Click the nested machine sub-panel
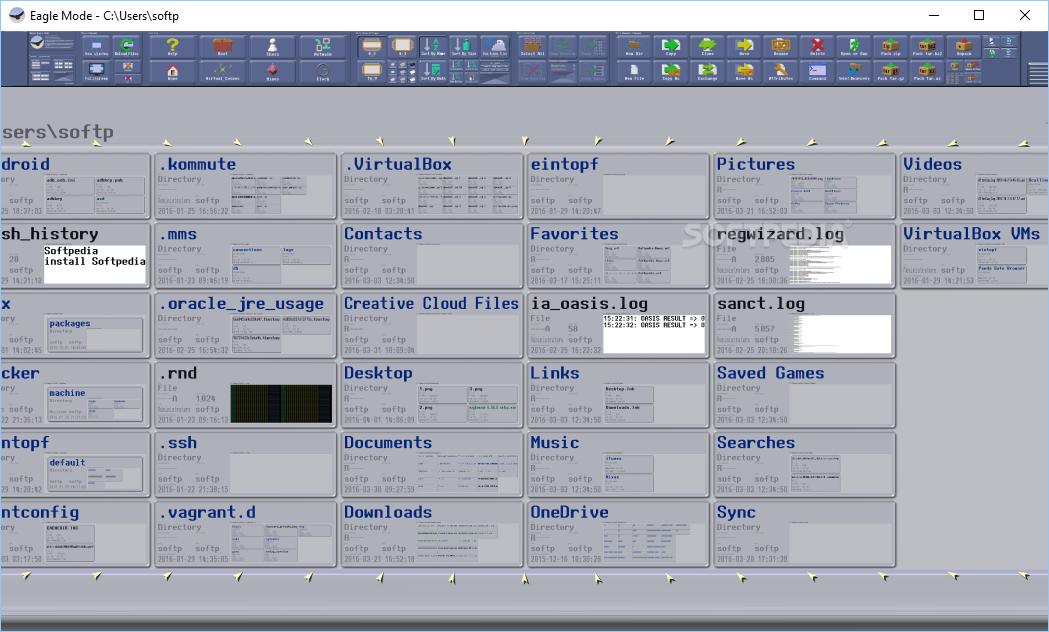The image size is (1049, 632). [94, 405]
